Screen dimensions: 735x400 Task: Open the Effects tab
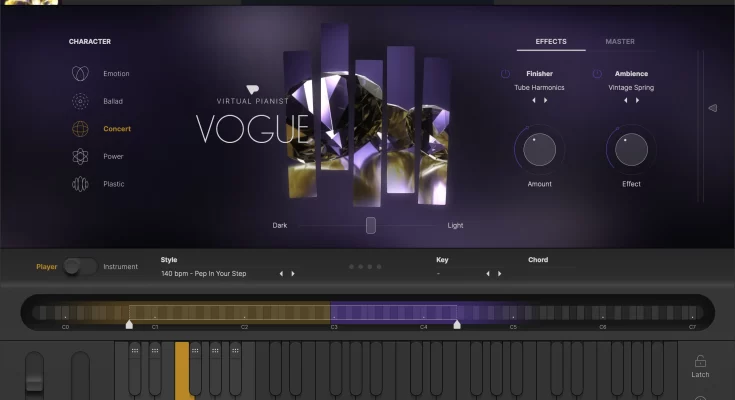tap(551, 42)
